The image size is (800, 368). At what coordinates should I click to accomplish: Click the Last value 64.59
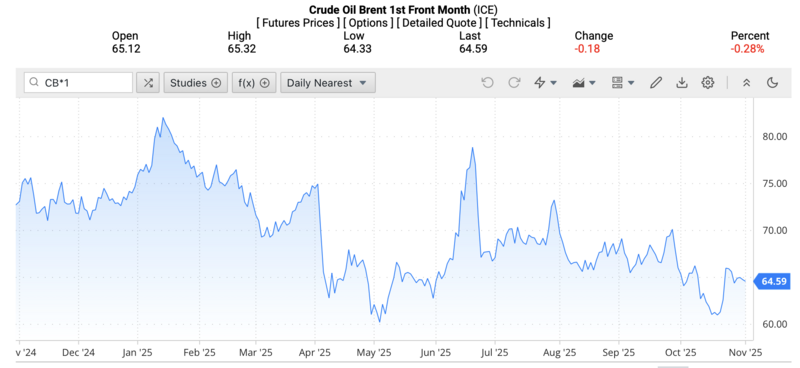(473, 49)
